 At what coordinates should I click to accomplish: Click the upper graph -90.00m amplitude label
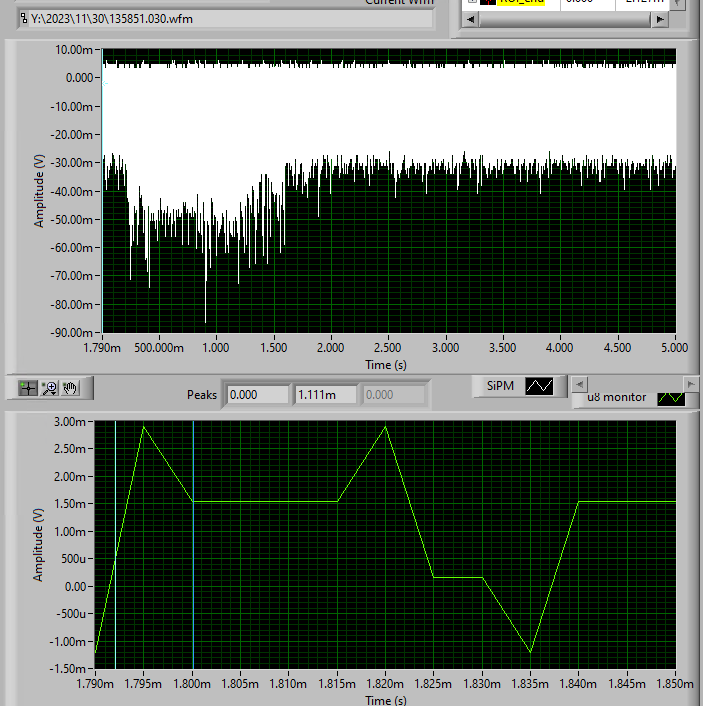pos(71,333)
